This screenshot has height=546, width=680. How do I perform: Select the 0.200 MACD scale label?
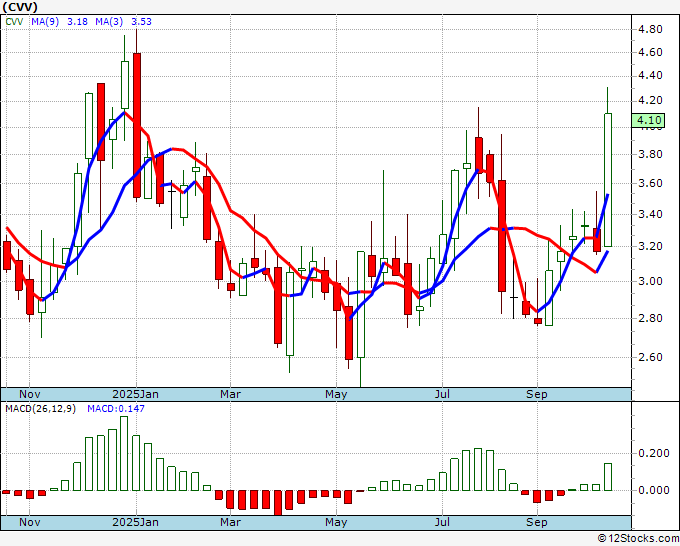[x=652, y=453]
